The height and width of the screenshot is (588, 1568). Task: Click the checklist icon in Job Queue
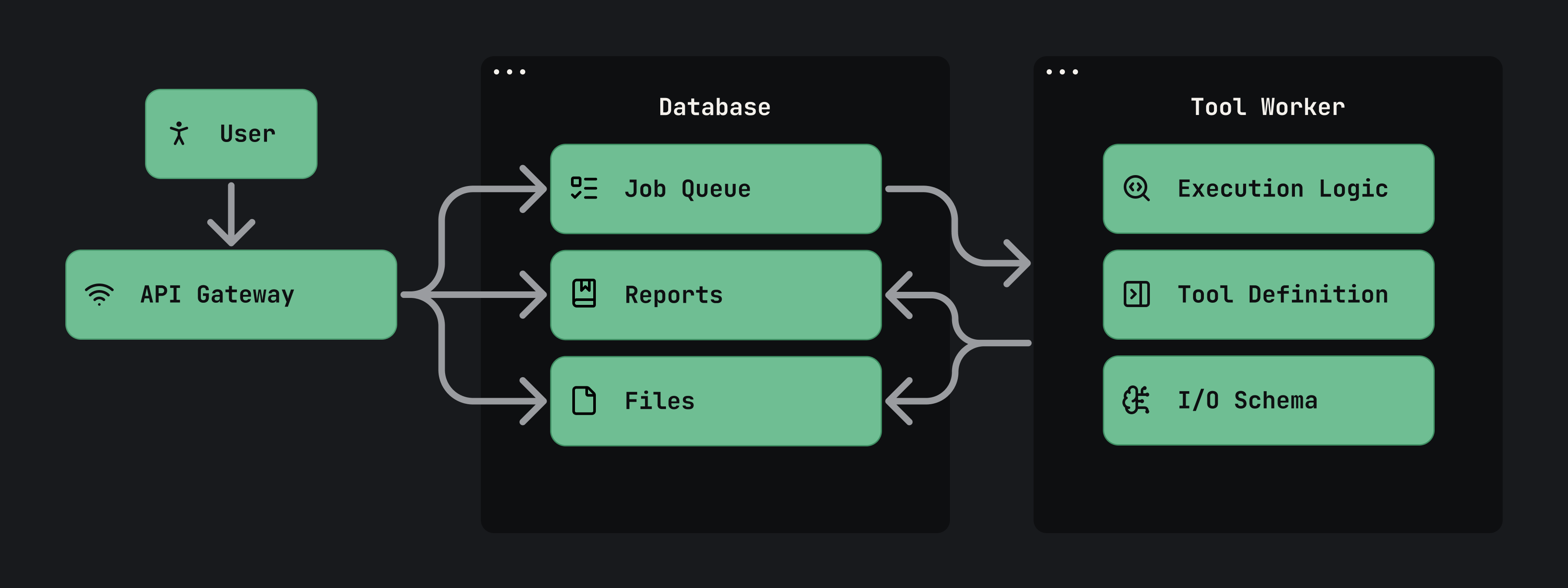tap(584, 188)
